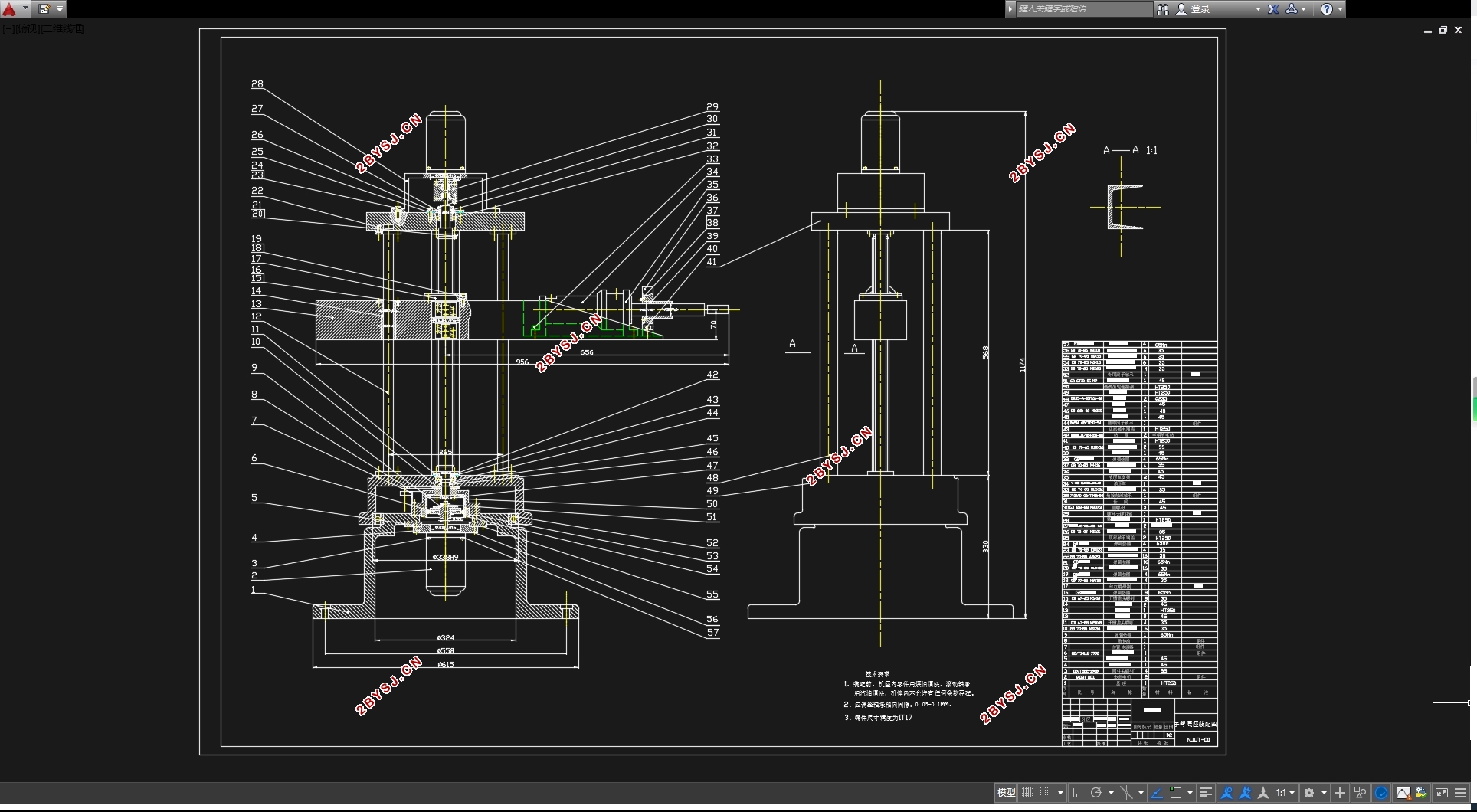Open the help question mark icon
This screenshot has width=1477, height=812.
1327,9
